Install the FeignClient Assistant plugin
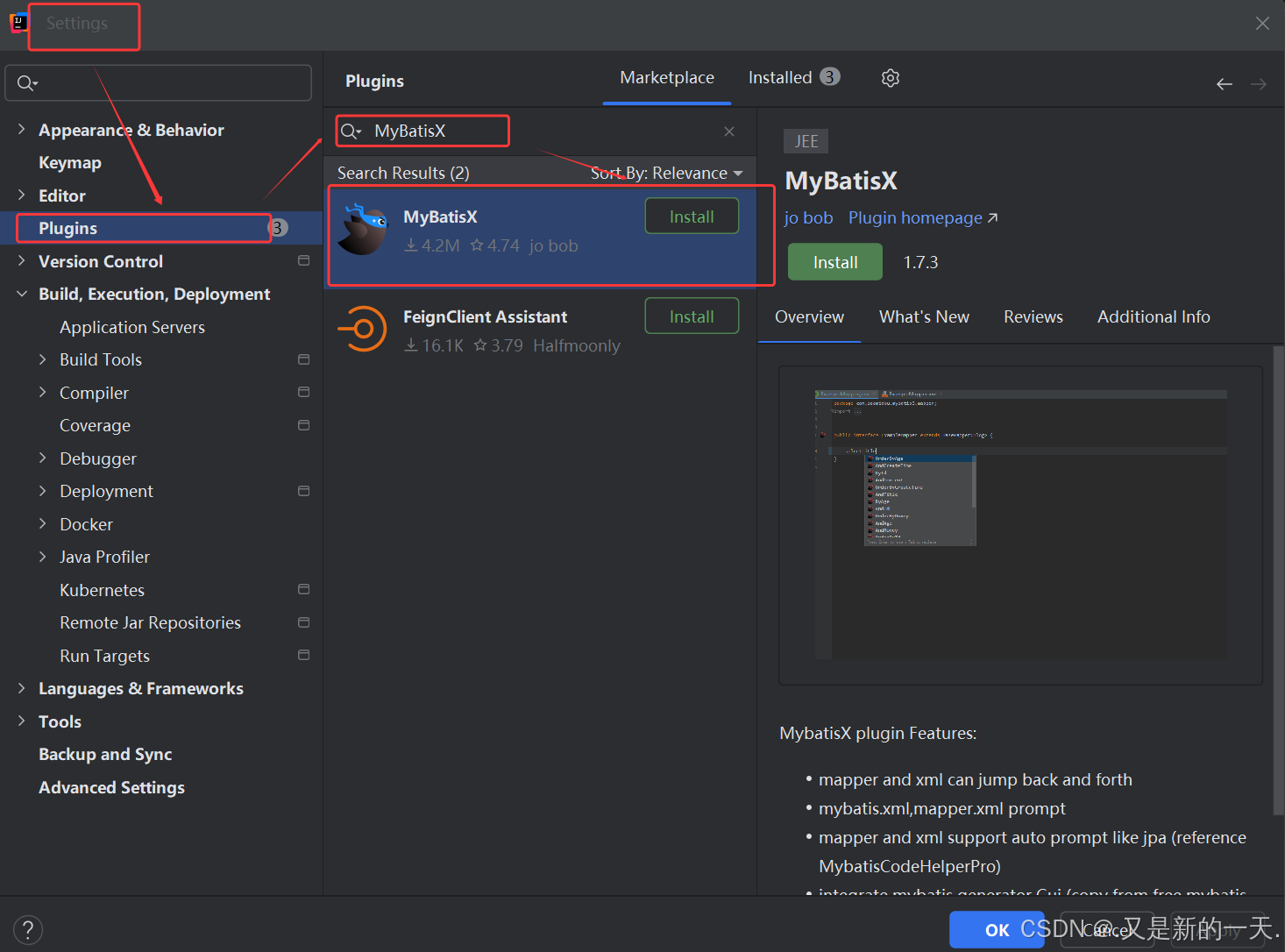 tap(692, 316)
